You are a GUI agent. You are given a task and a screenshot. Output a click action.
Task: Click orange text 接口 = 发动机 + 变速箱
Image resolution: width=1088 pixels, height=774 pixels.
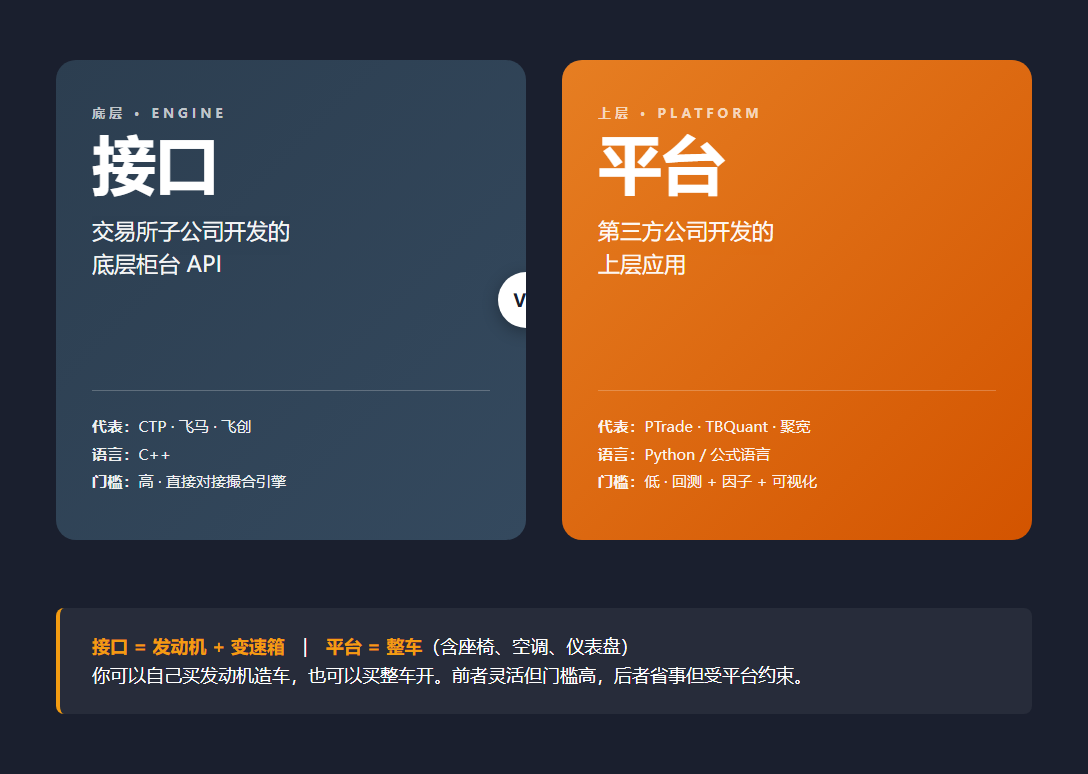pyautogui.click(x=188, y=647)
